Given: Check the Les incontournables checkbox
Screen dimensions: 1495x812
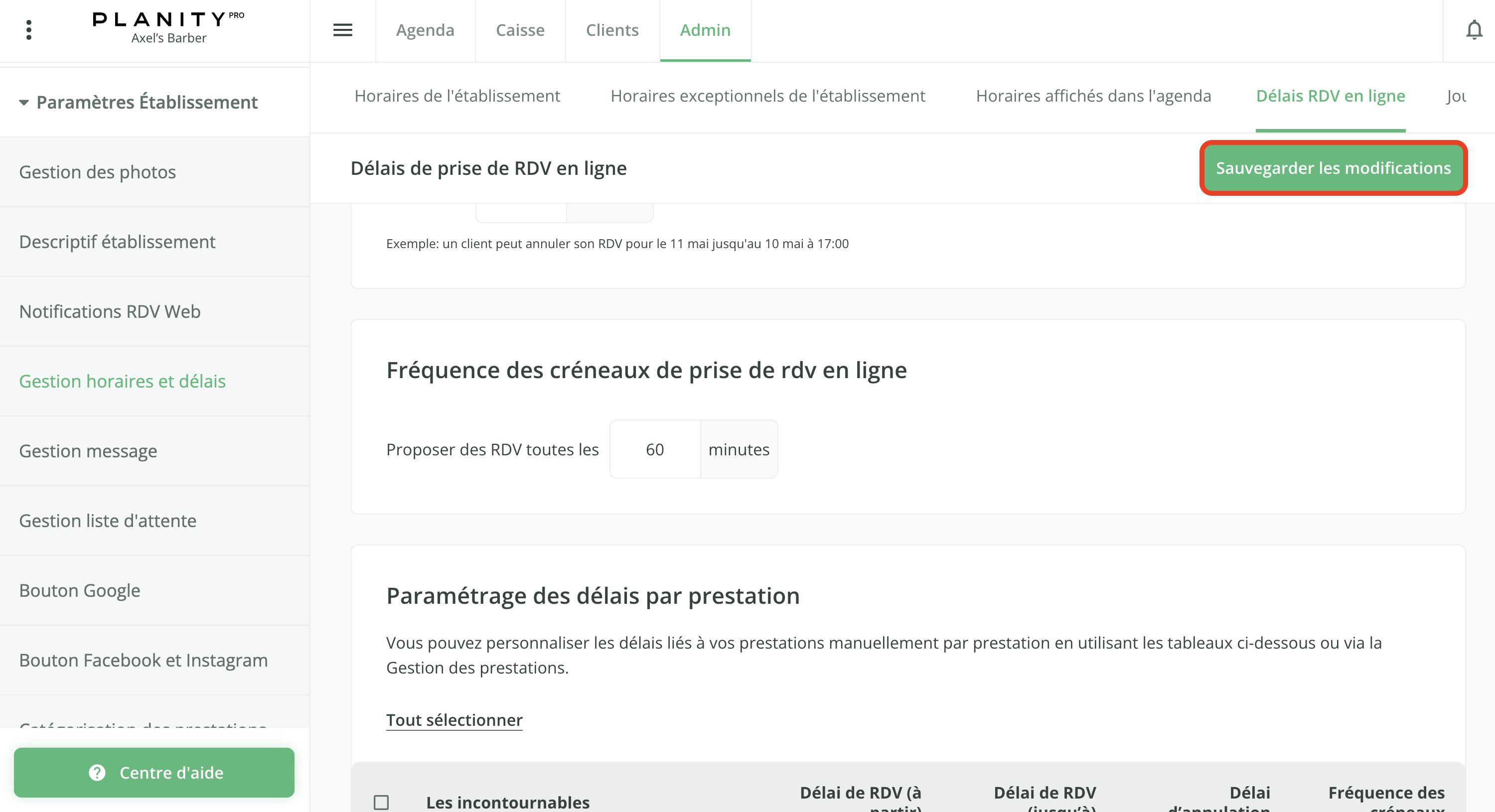Looking at the screenshot, I should [x=381, y=802].
